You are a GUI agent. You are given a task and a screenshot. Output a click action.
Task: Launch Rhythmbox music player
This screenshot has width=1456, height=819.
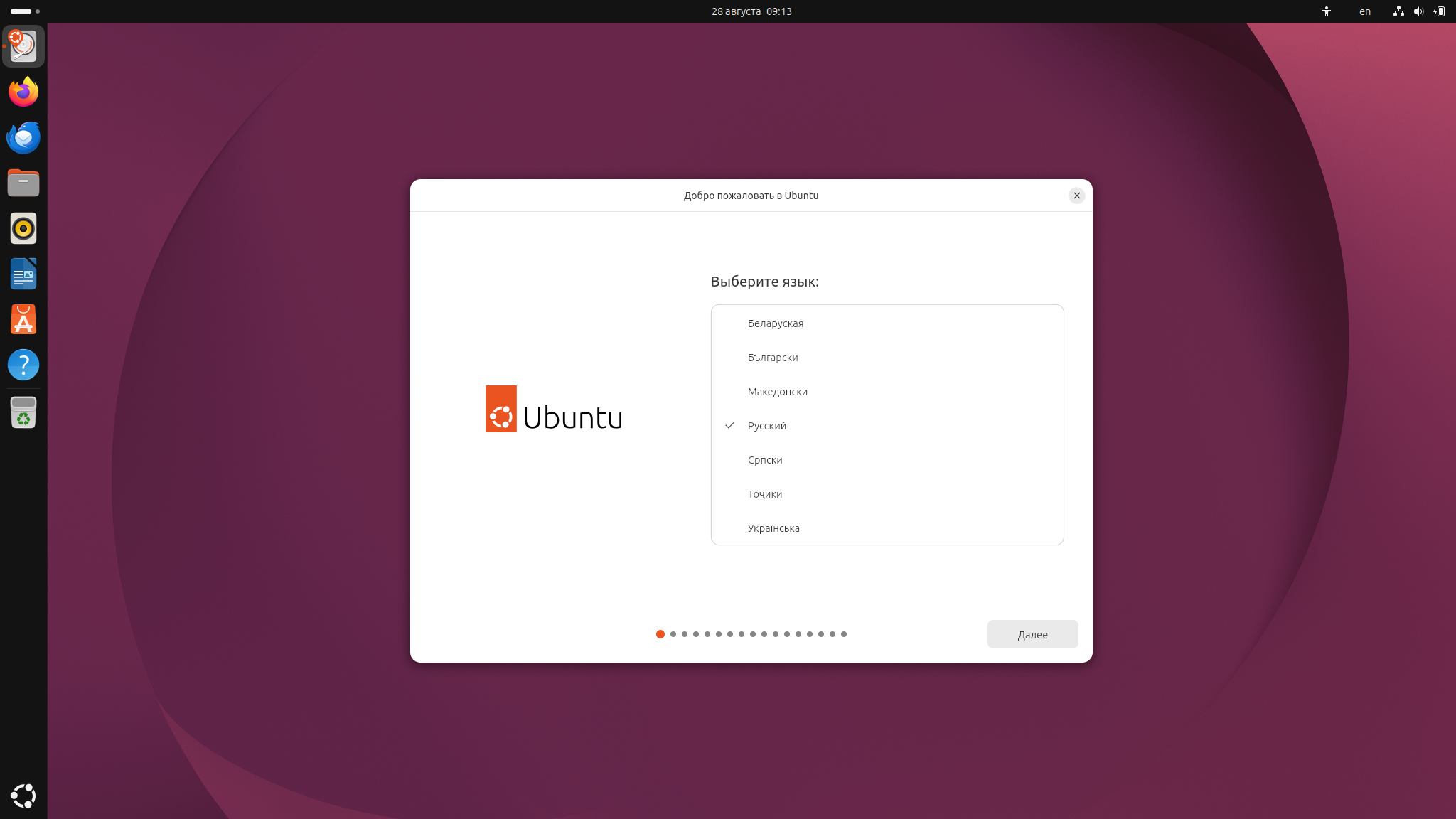point(23,228)
